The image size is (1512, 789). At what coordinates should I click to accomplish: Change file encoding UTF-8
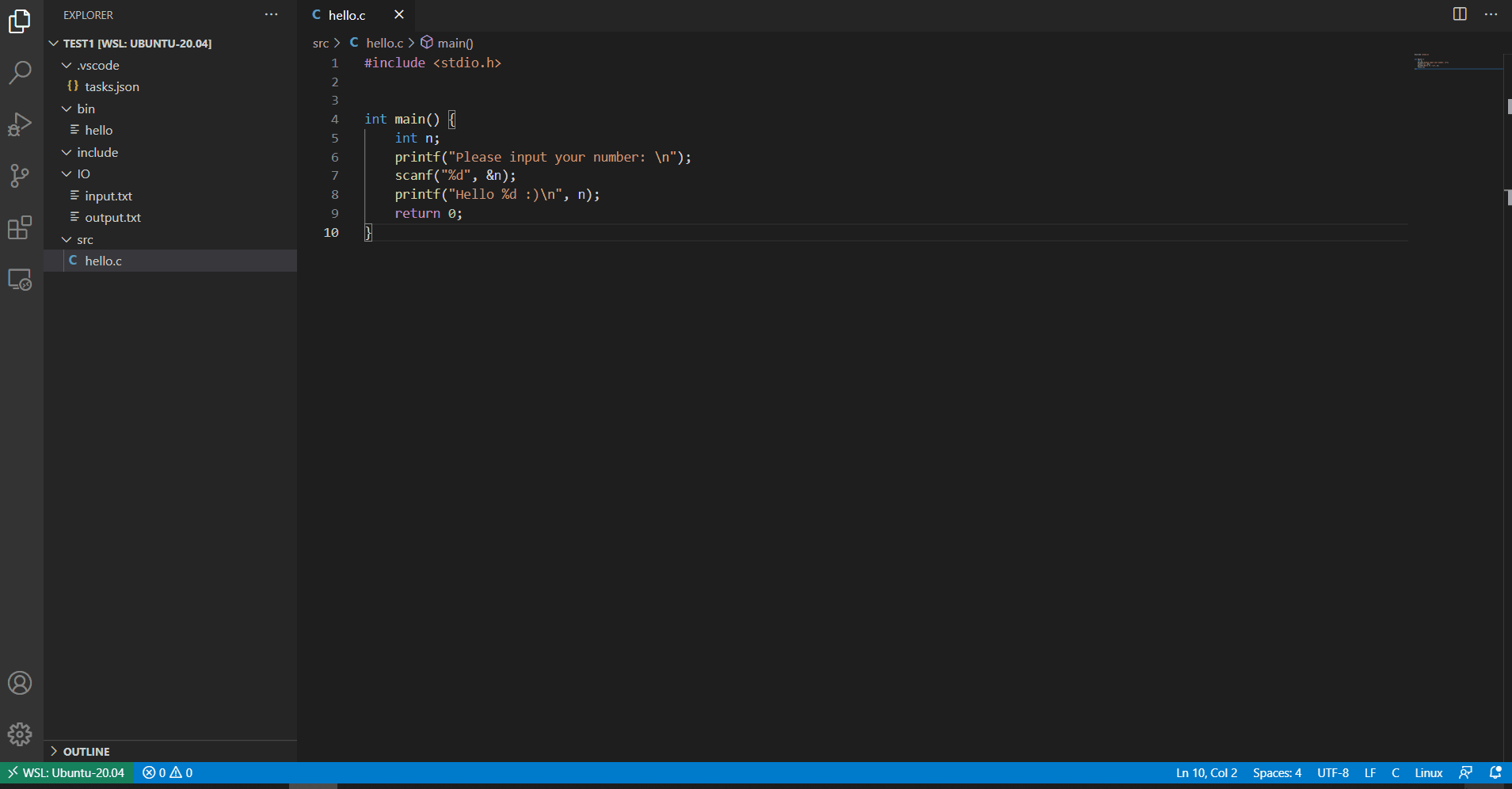coord(1333,772)
